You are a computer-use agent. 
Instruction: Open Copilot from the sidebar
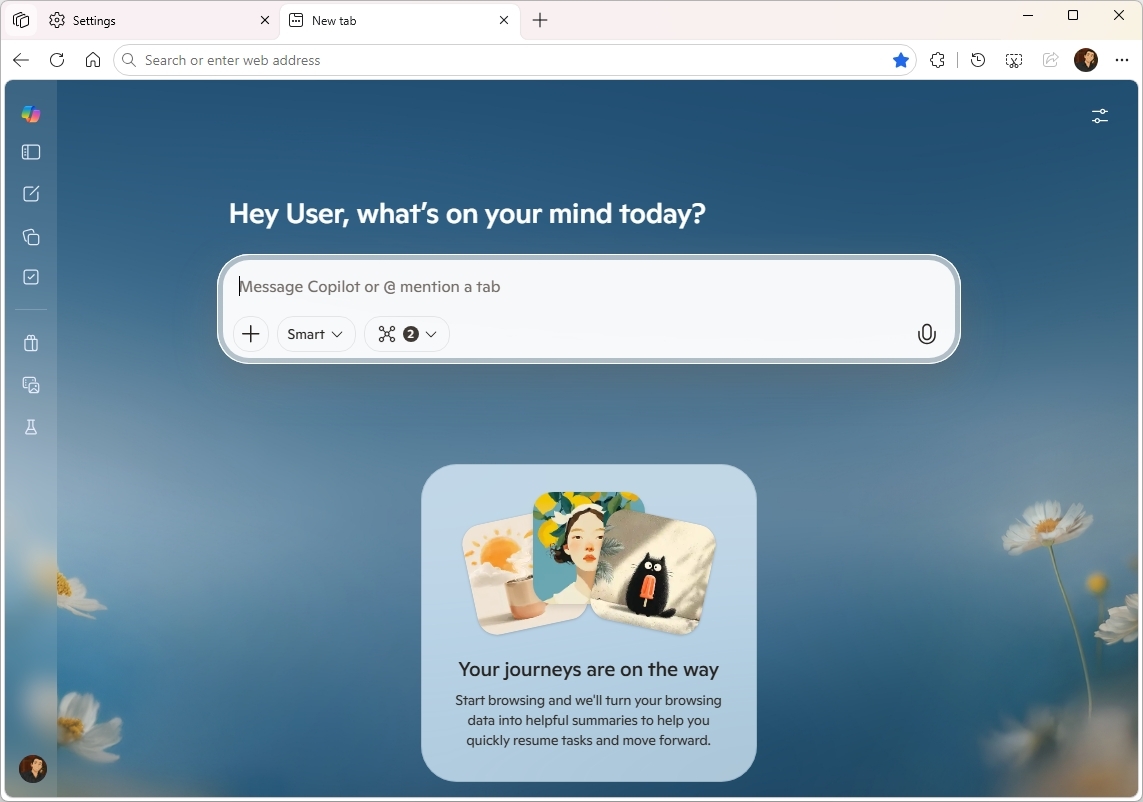30,114
